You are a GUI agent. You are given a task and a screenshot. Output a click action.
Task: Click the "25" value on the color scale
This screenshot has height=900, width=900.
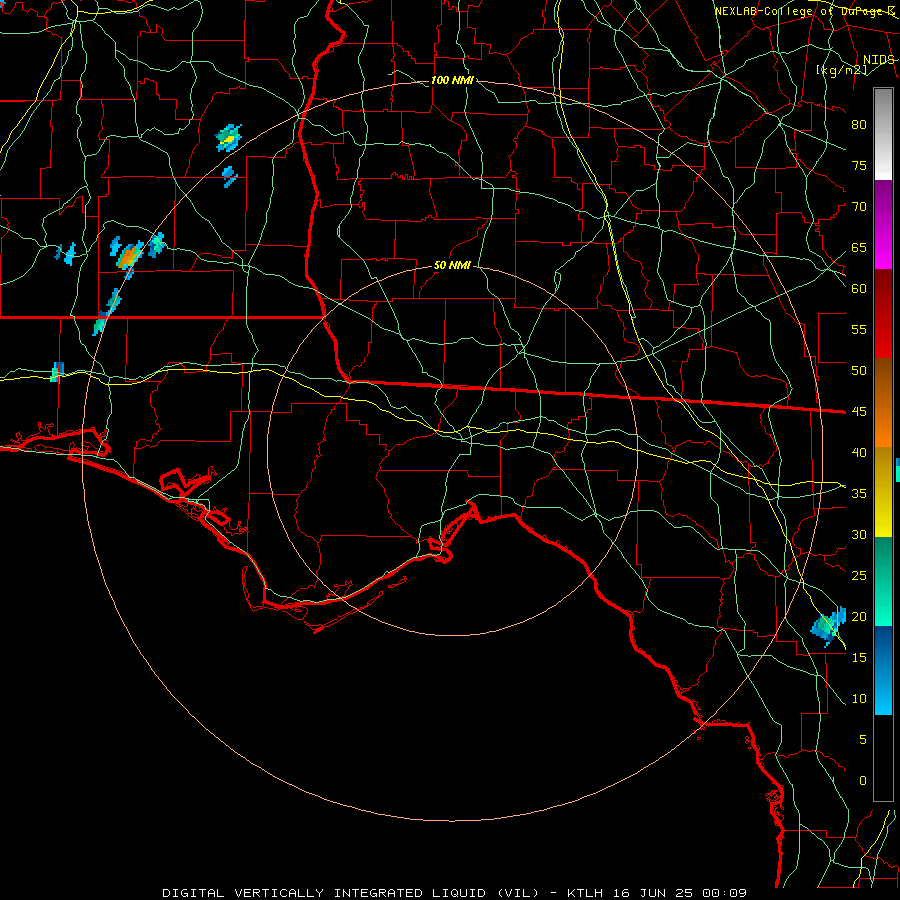(859, 576)
